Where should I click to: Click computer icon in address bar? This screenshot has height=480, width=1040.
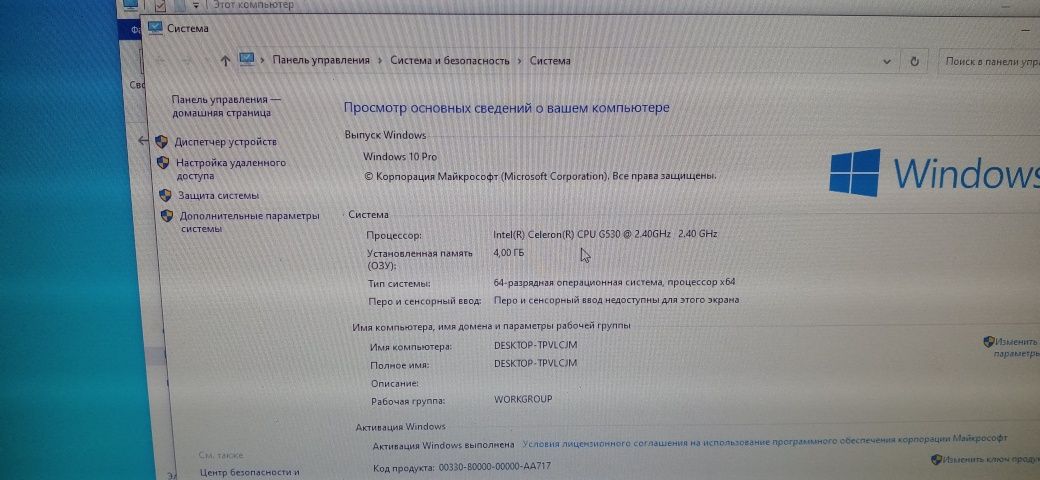pyautogui.click(x=247, y=60)
